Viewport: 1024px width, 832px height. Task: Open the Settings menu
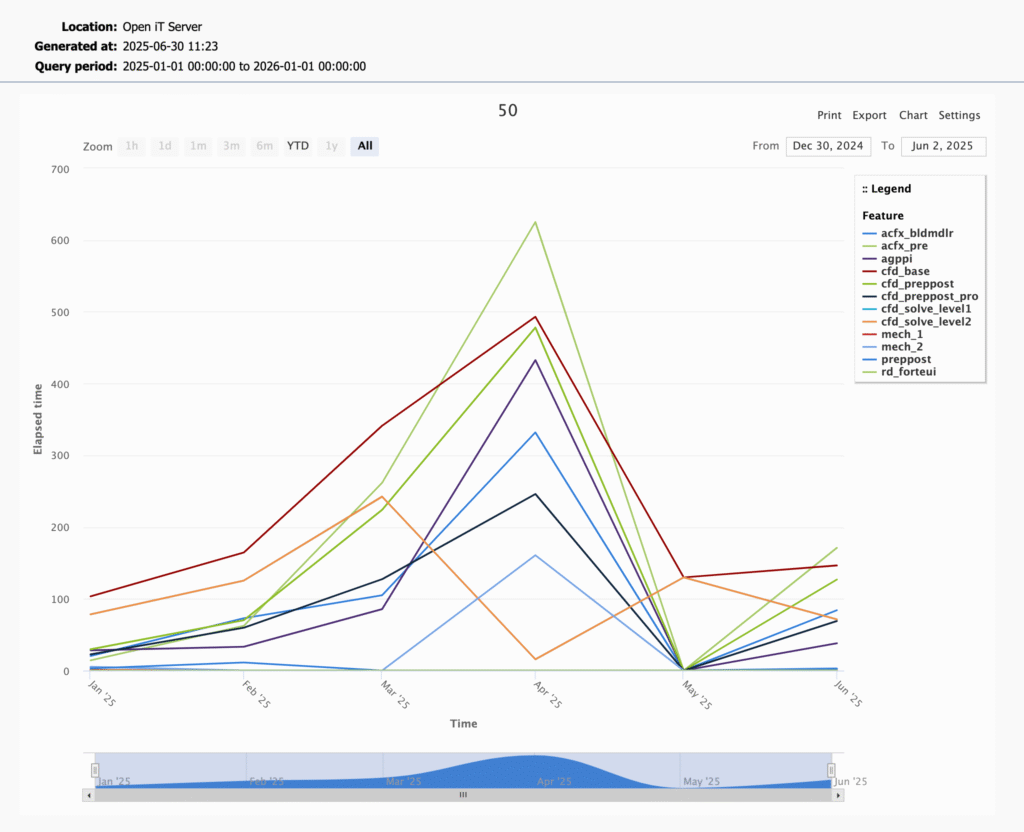click(959, 115)
